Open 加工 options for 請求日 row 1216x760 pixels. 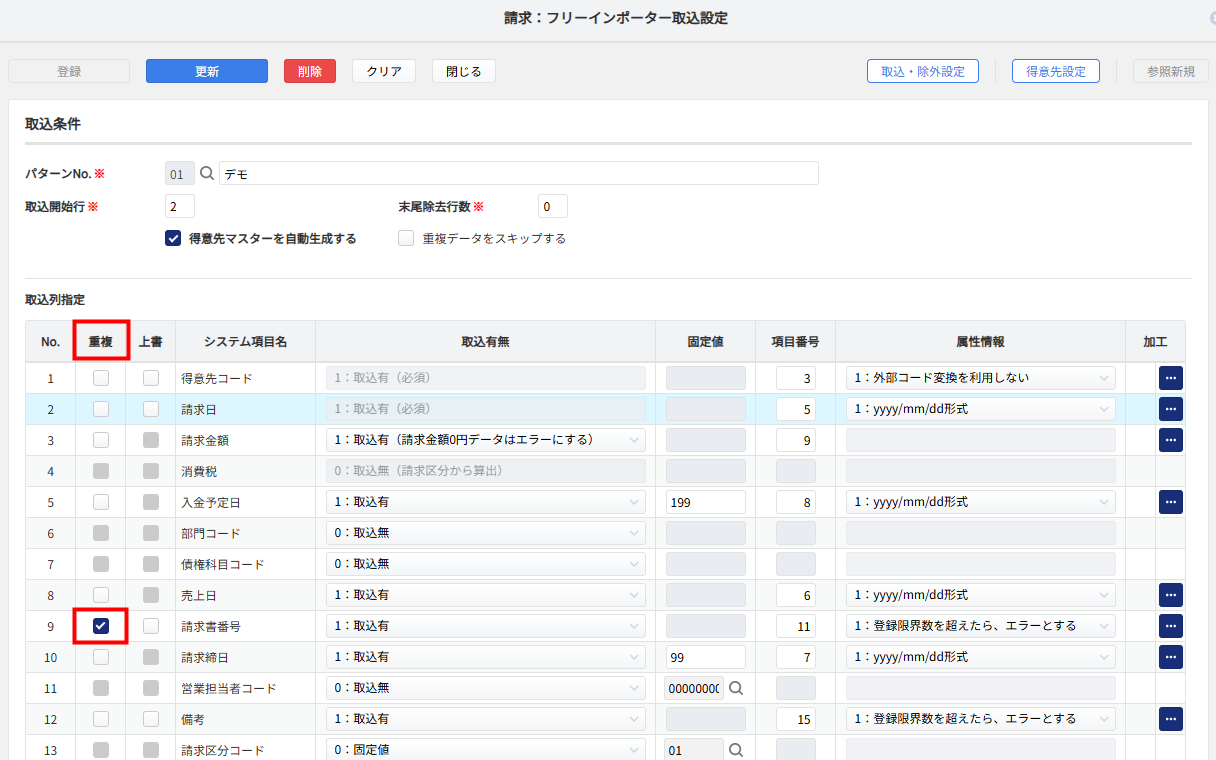pyautogui.click(x=1170, y=409)
